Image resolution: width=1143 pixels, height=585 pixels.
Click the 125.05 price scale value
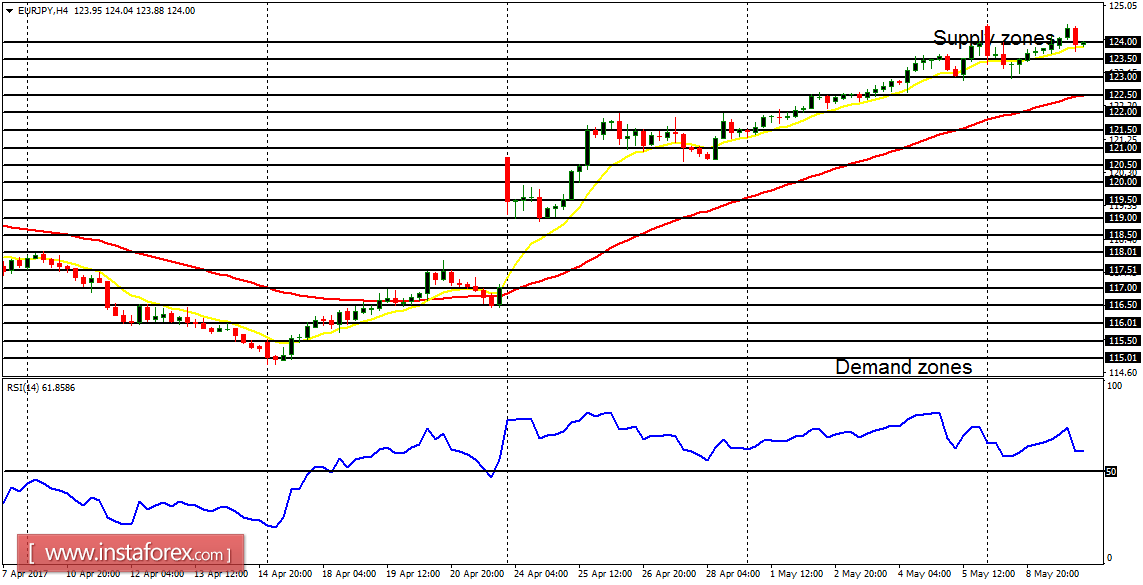[1121, 6]
